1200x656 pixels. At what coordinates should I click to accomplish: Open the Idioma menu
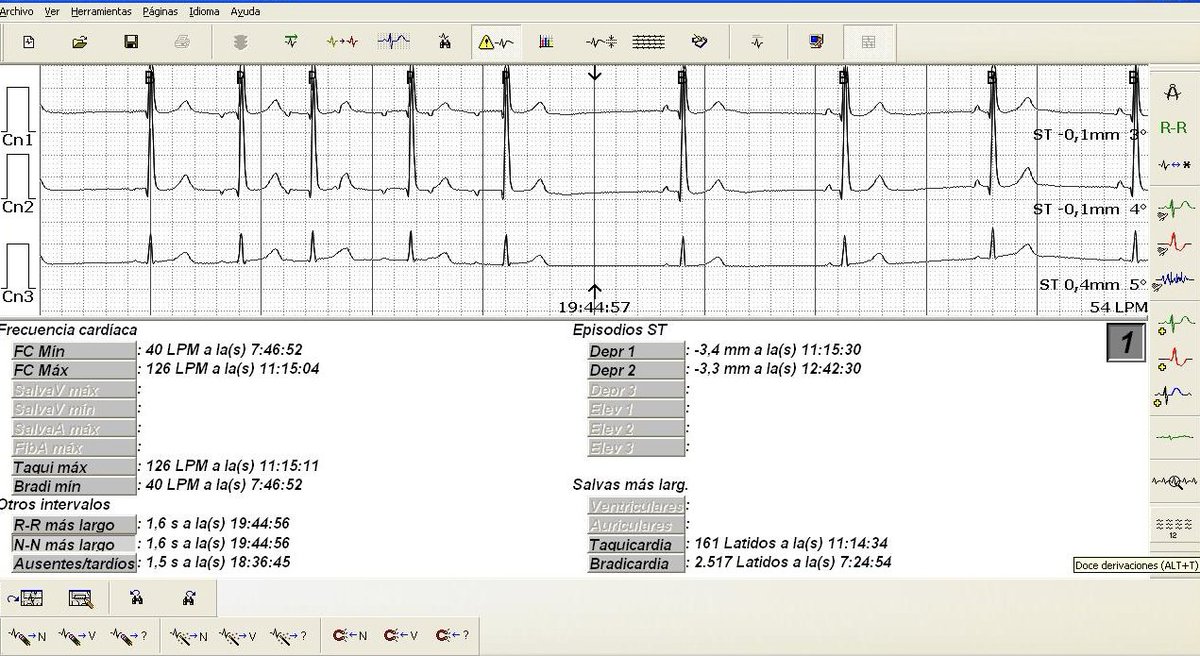(206, 12)
